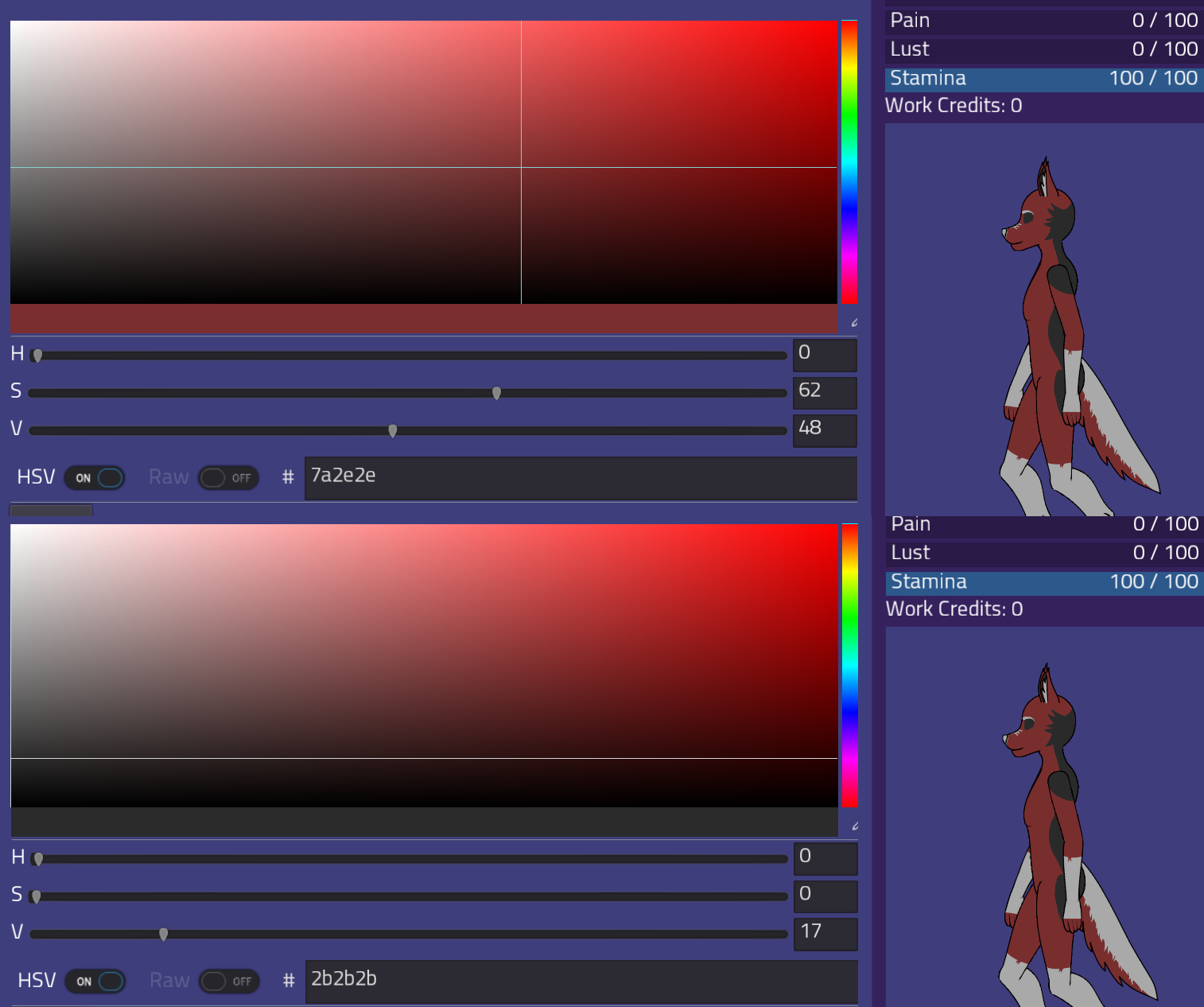This screenshot has height=1007, width=1204.
Task: Toggle HSV switch in upper color picker
Action: point(95,477)
